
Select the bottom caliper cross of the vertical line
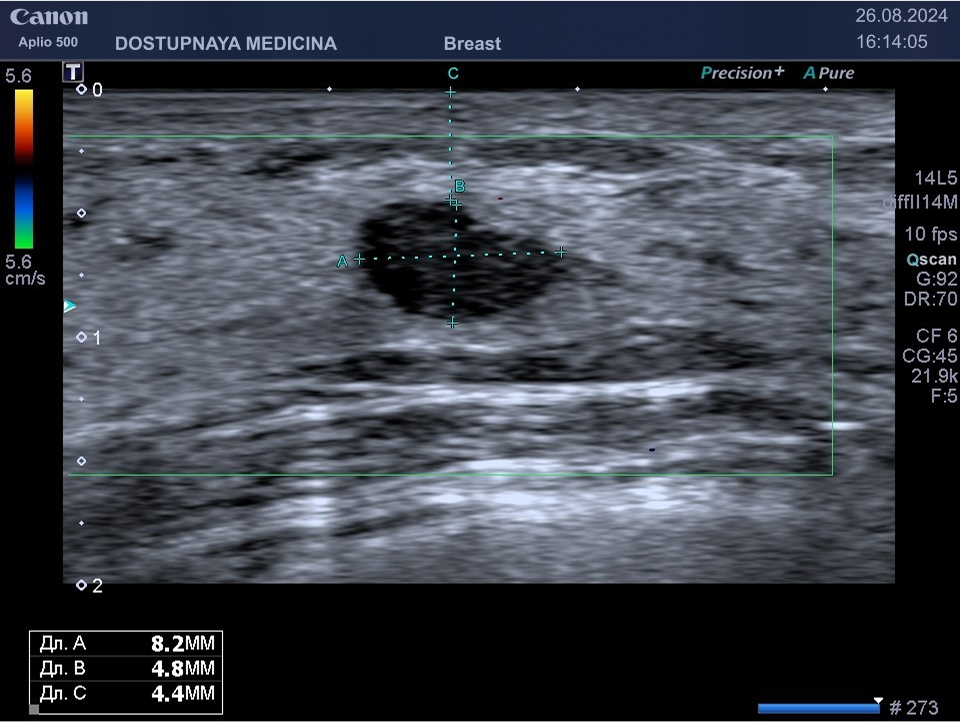click(x=452, y=323)
